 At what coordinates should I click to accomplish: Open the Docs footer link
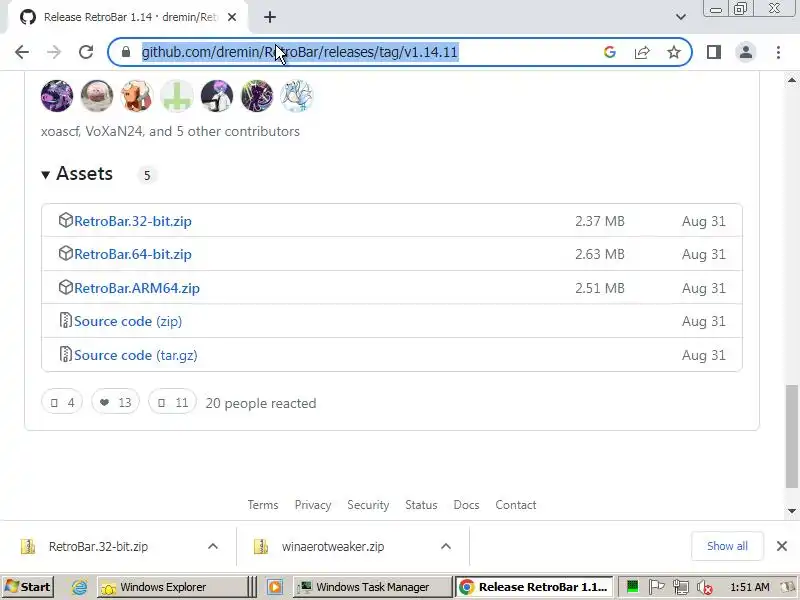(x=466, y=505)
